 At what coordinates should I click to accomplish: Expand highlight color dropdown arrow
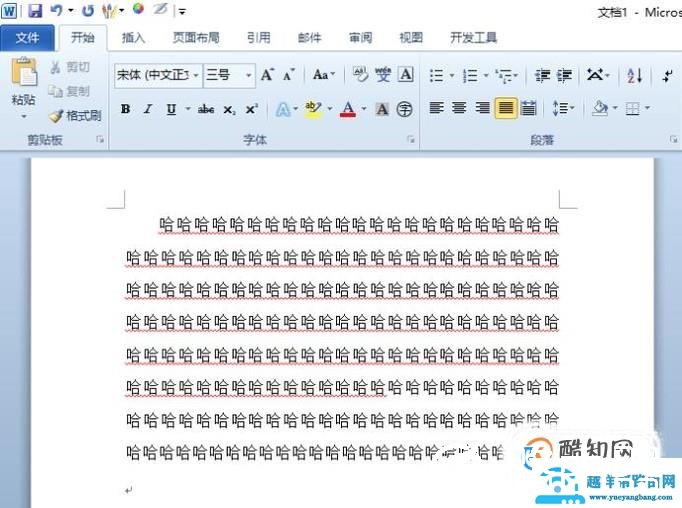330,108
